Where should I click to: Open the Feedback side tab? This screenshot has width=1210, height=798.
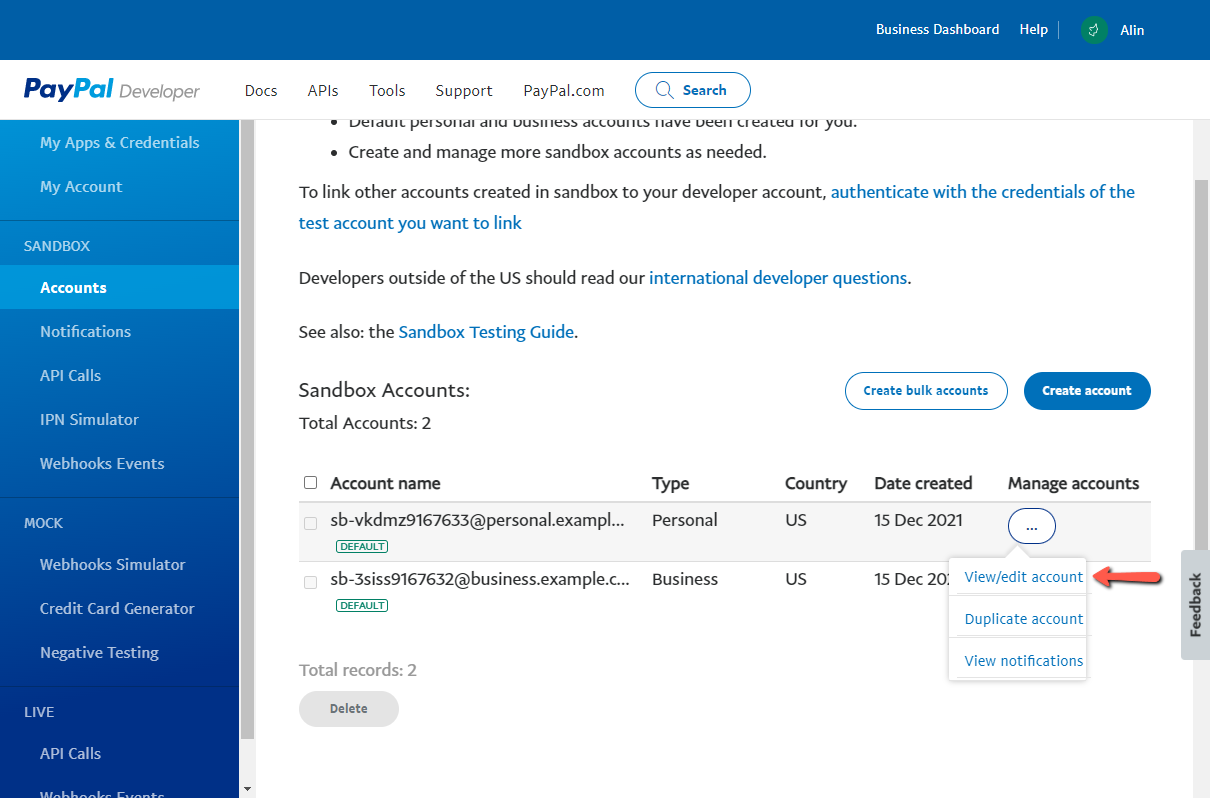tap(1195, 604)
